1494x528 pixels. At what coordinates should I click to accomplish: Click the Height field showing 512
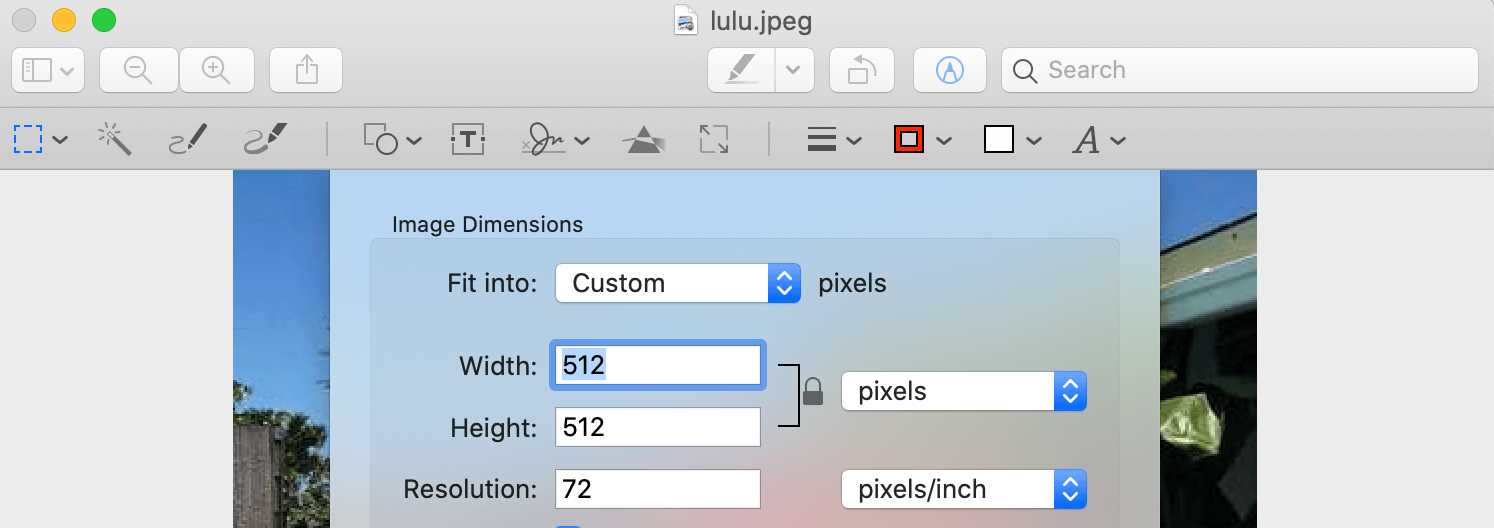tap(657, 428)
